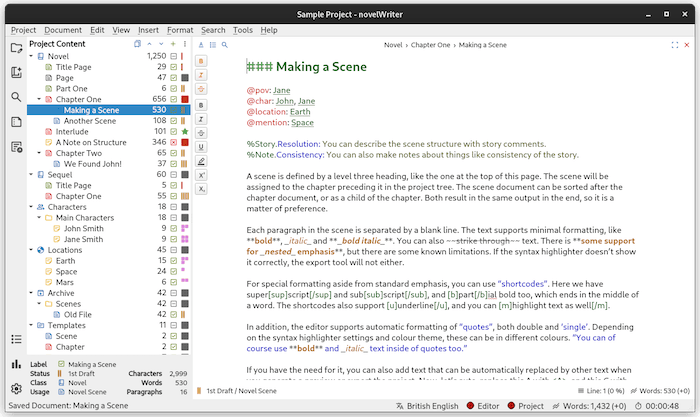Open document search magnifier in editor header
Image resolution: width=700 pixels, height=417 pixels.
click(x=225, y=45)
